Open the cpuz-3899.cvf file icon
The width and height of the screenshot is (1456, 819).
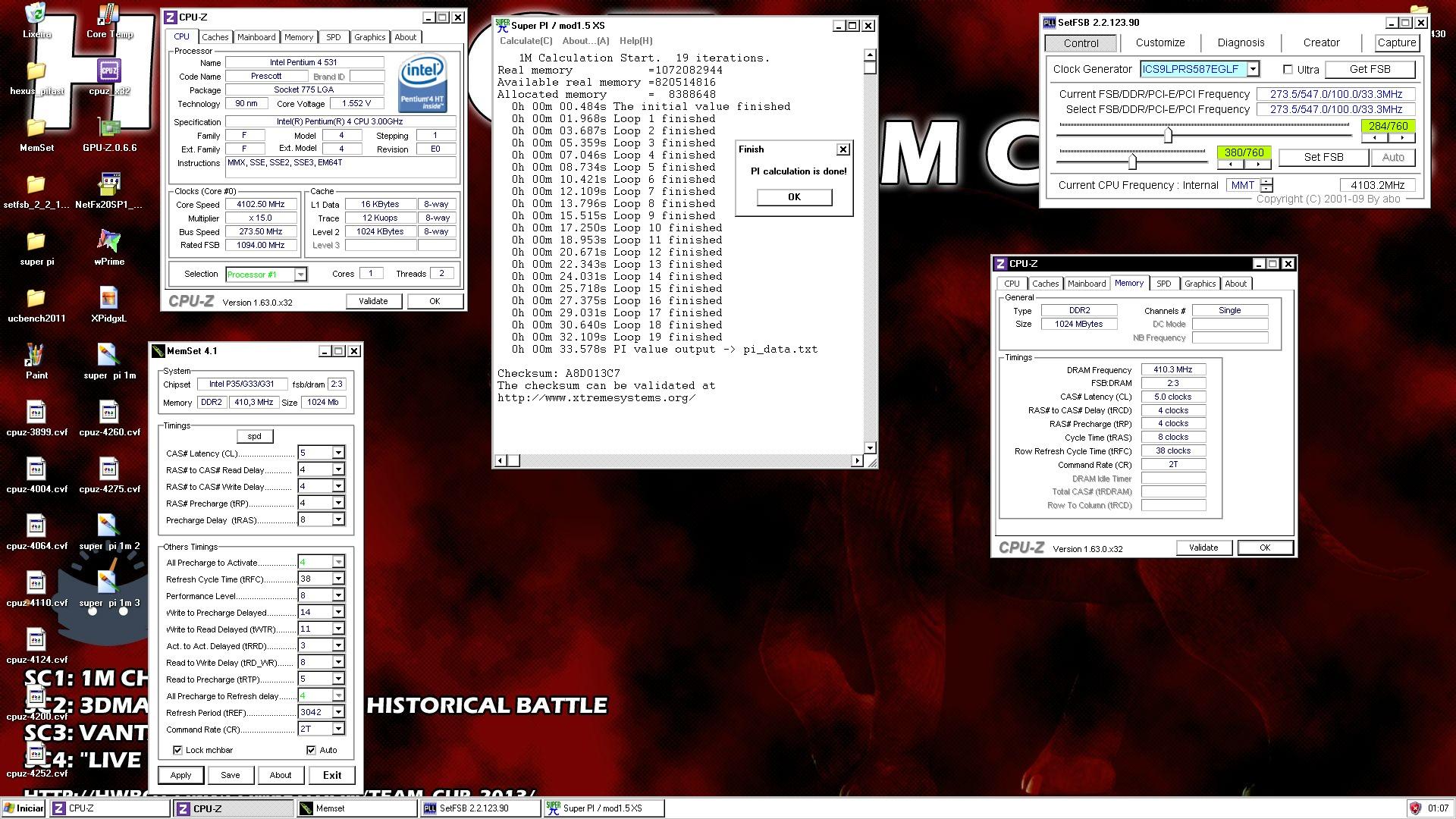click(x=36, y=419)
